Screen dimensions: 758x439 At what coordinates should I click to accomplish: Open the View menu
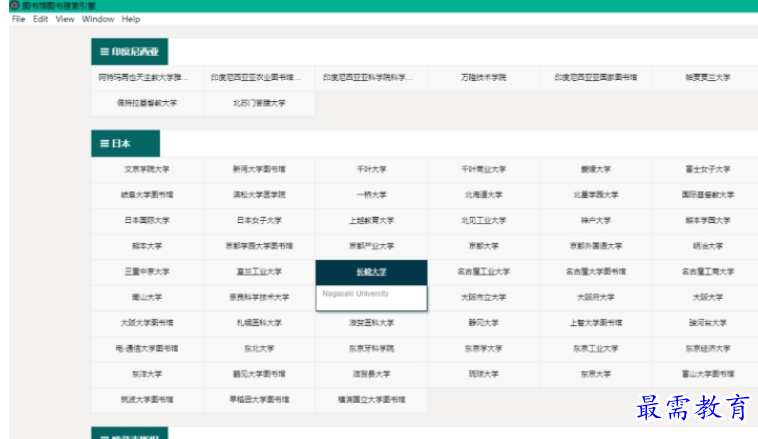[65, 19]
